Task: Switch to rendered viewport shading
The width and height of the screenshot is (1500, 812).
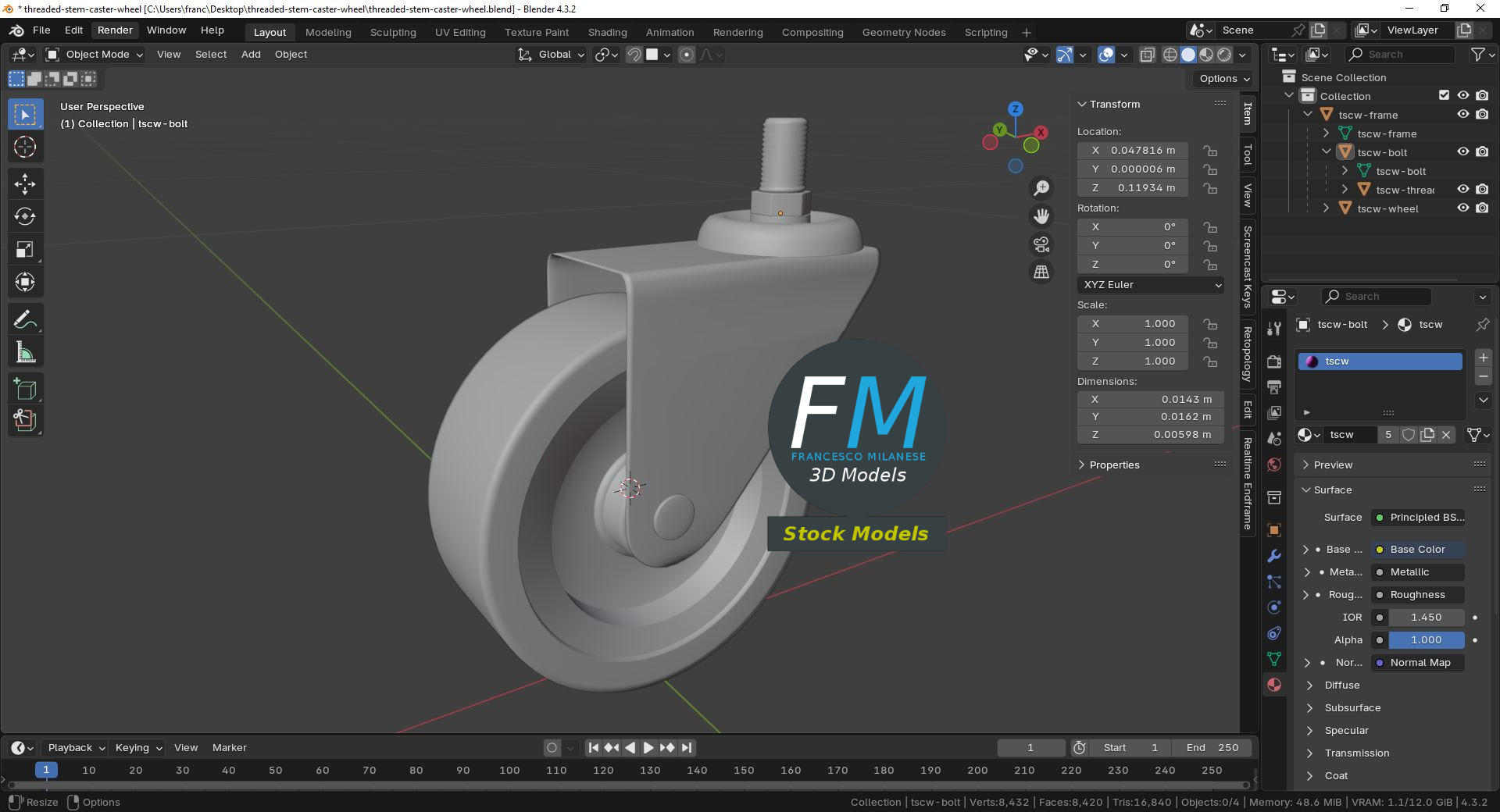Action: [x=1224, y=55]
